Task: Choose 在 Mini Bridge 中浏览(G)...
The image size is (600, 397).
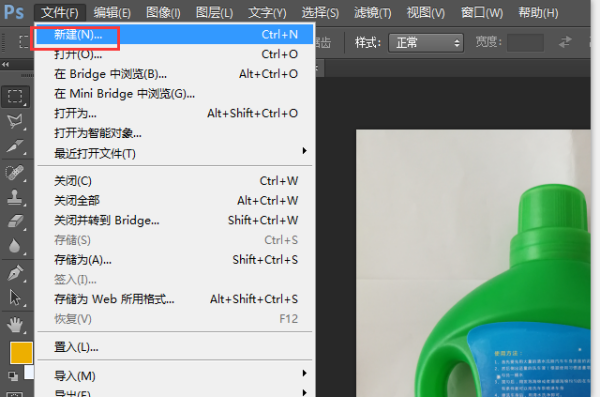Action: 174,93
